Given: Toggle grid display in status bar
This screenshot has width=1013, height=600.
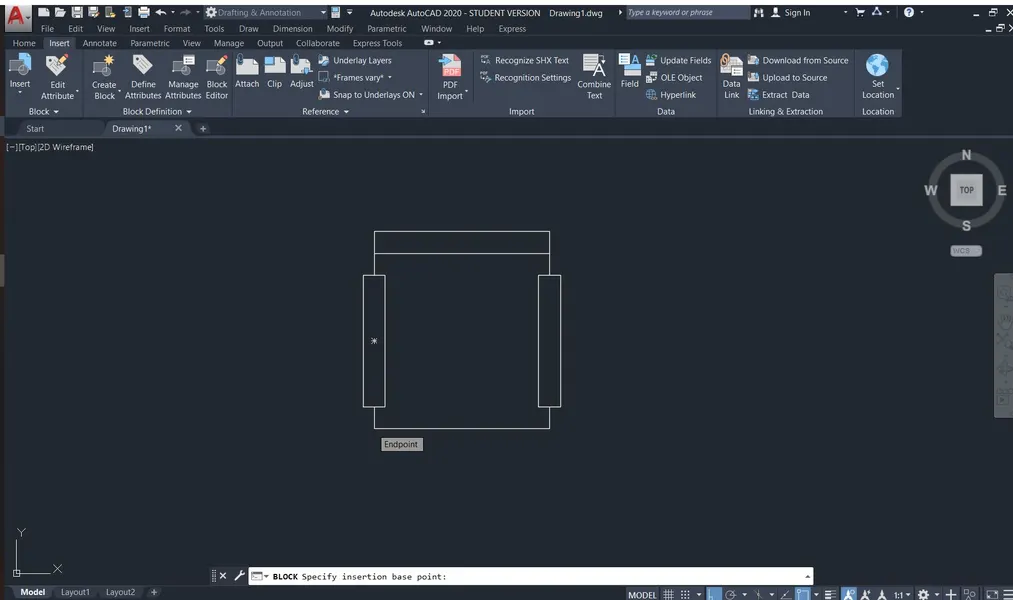Looking at the screenshot, I should pos(667,592).
